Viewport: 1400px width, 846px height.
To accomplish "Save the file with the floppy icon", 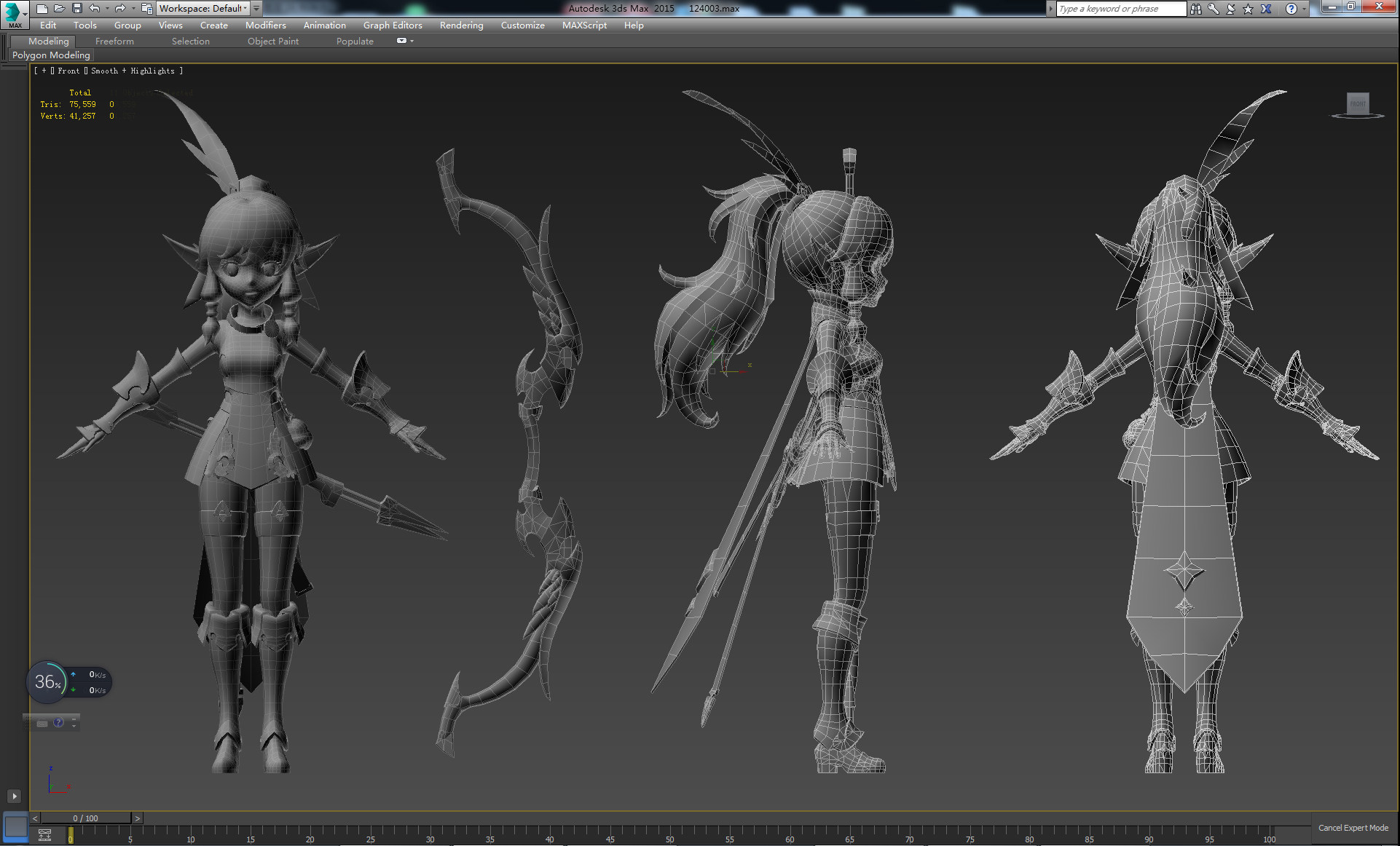I will (76, 9).
